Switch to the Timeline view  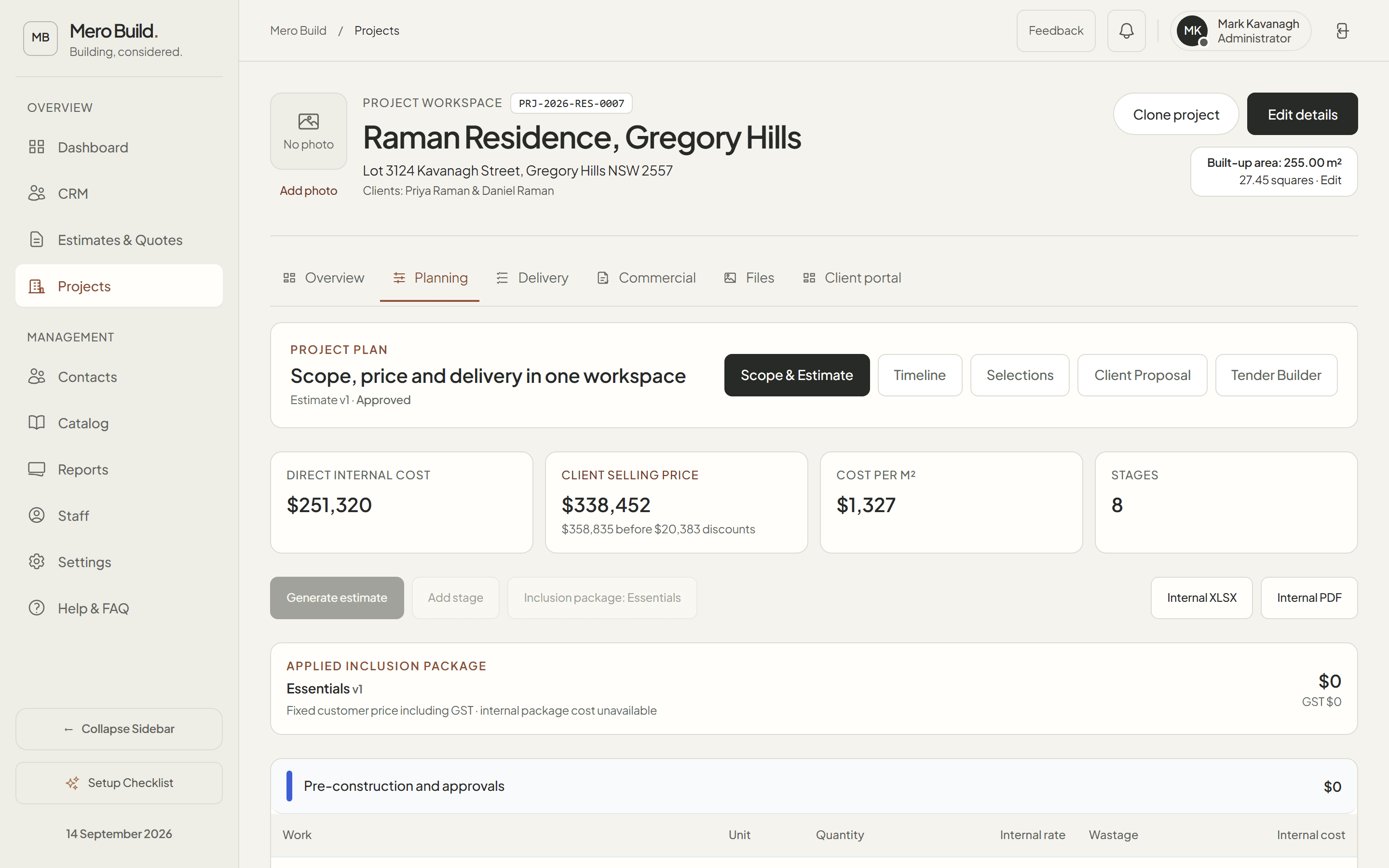920,376
